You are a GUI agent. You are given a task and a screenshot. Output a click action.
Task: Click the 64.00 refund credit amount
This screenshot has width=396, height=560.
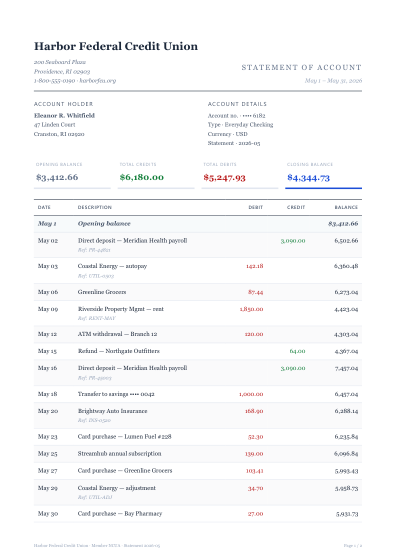coord(297,351)
